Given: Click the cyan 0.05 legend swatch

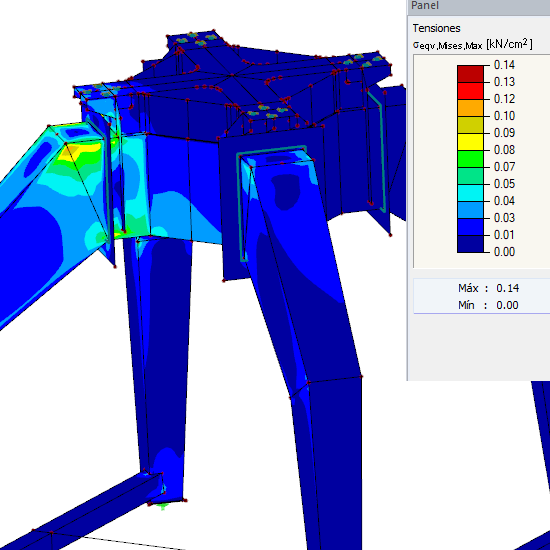Looking at the screenshot, I should click(x=470, y=193).
